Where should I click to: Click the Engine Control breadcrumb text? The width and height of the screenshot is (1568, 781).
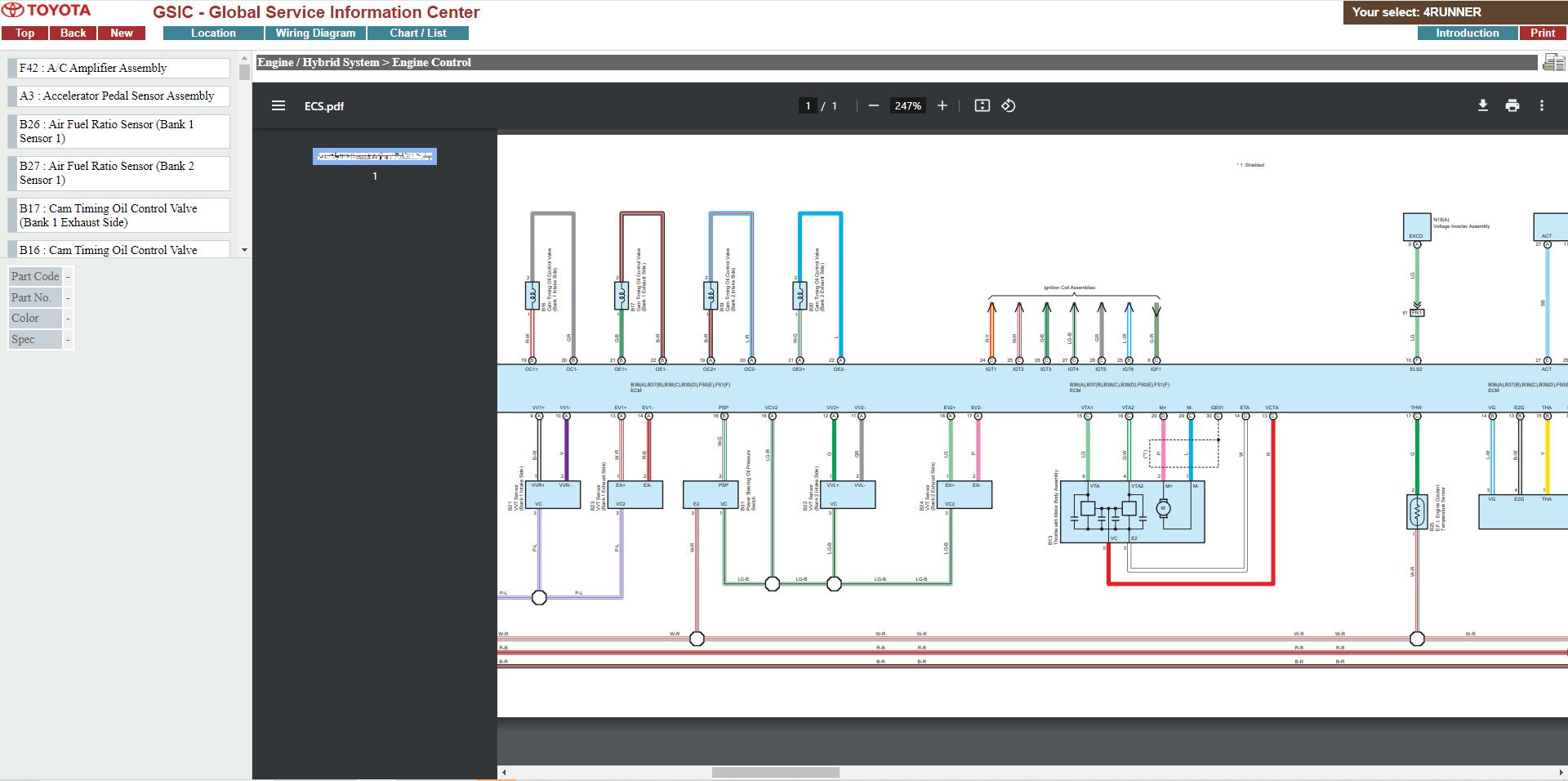(431, 62)
